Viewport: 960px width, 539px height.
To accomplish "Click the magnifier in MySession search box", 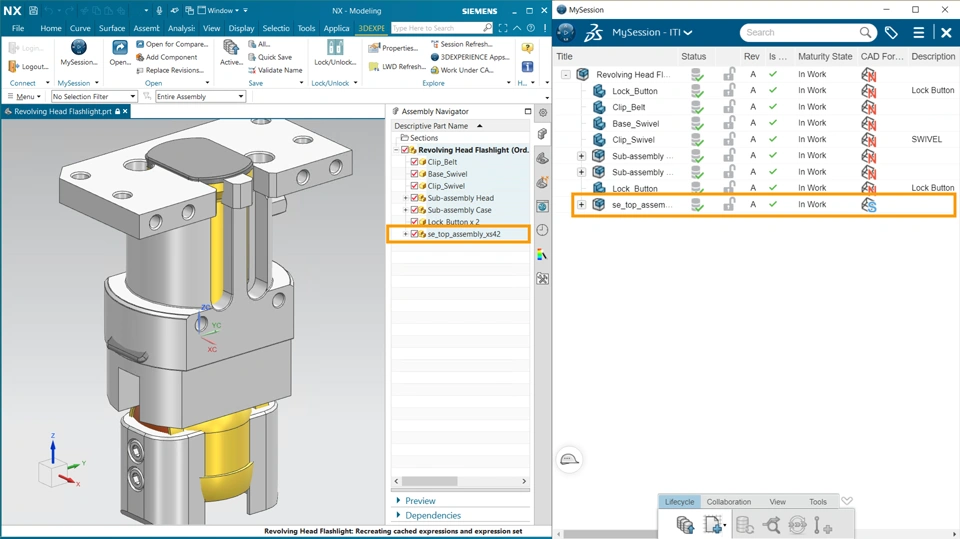I will click(865, 32).
